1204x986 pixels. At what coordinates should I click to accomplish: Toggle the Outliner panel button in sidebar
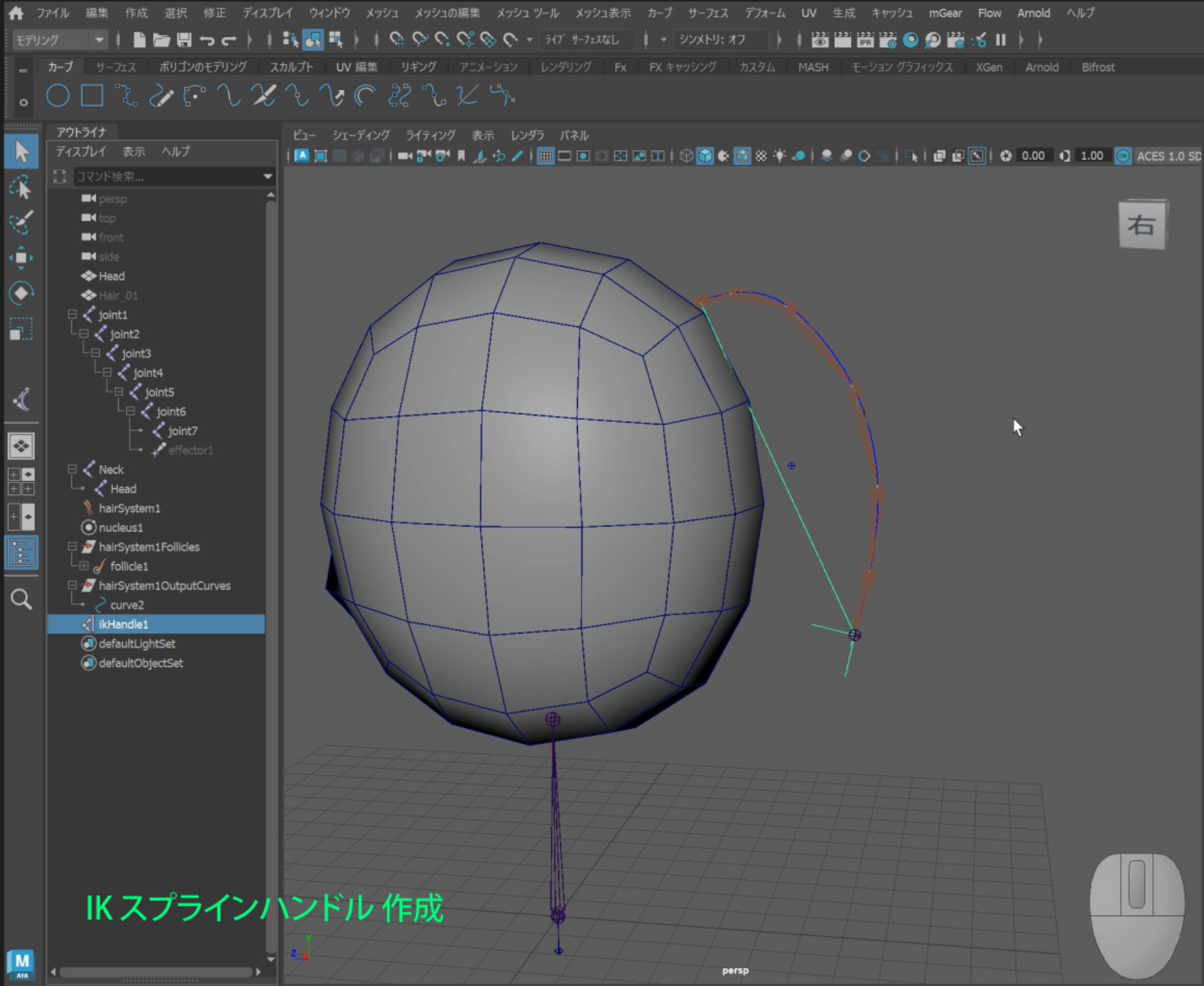(x=21, y=553)
